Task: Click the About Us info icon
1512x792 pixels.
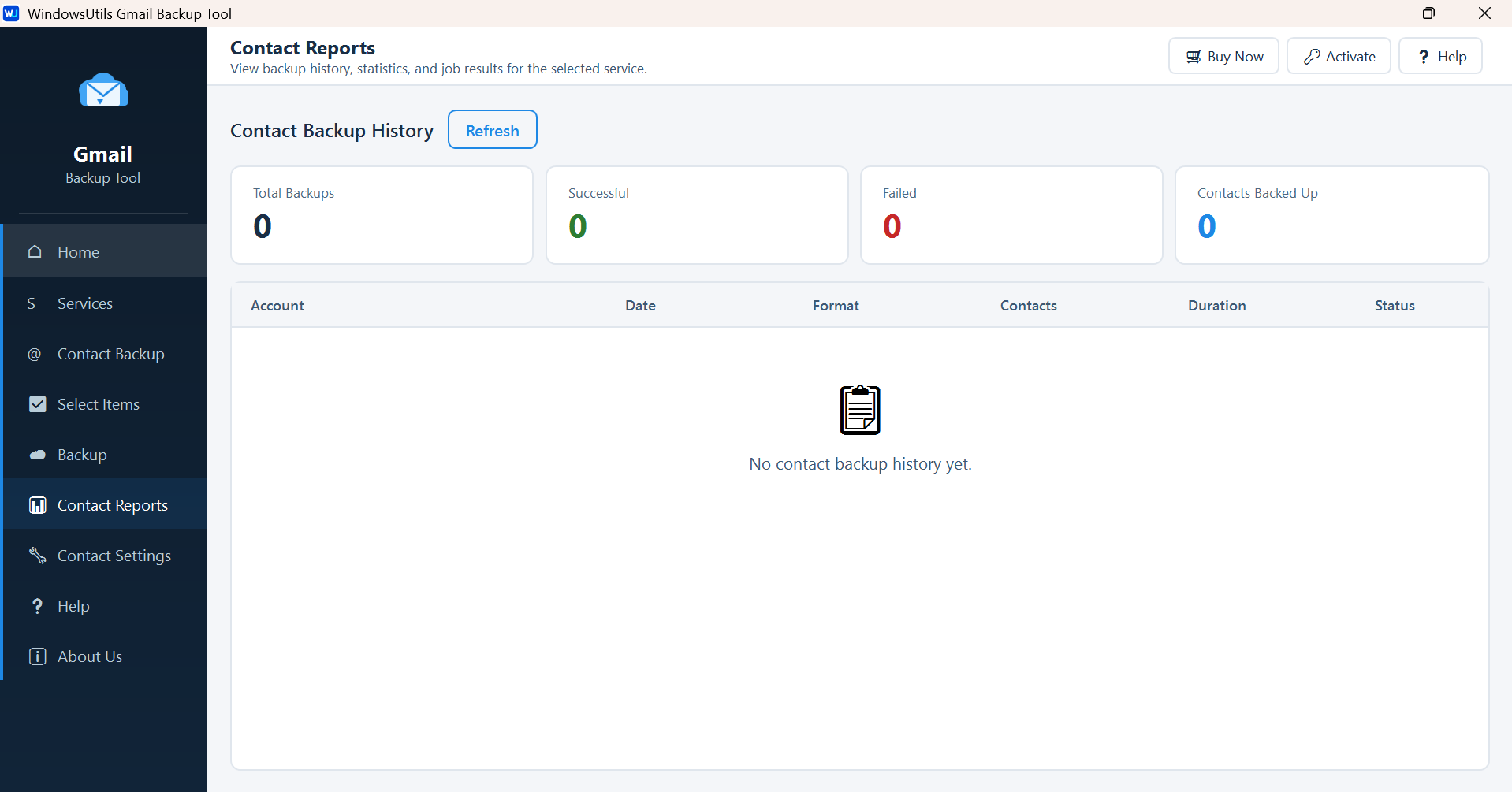Action: (x=37, y=656)
